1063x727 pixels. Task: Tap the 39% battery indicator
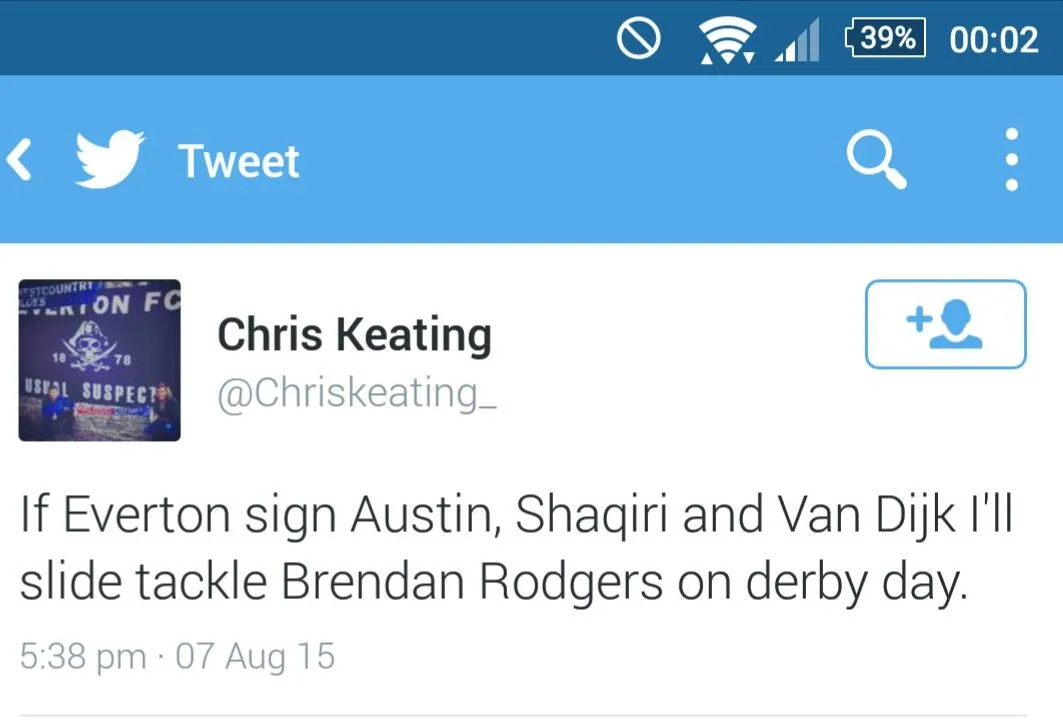point(884,39)
